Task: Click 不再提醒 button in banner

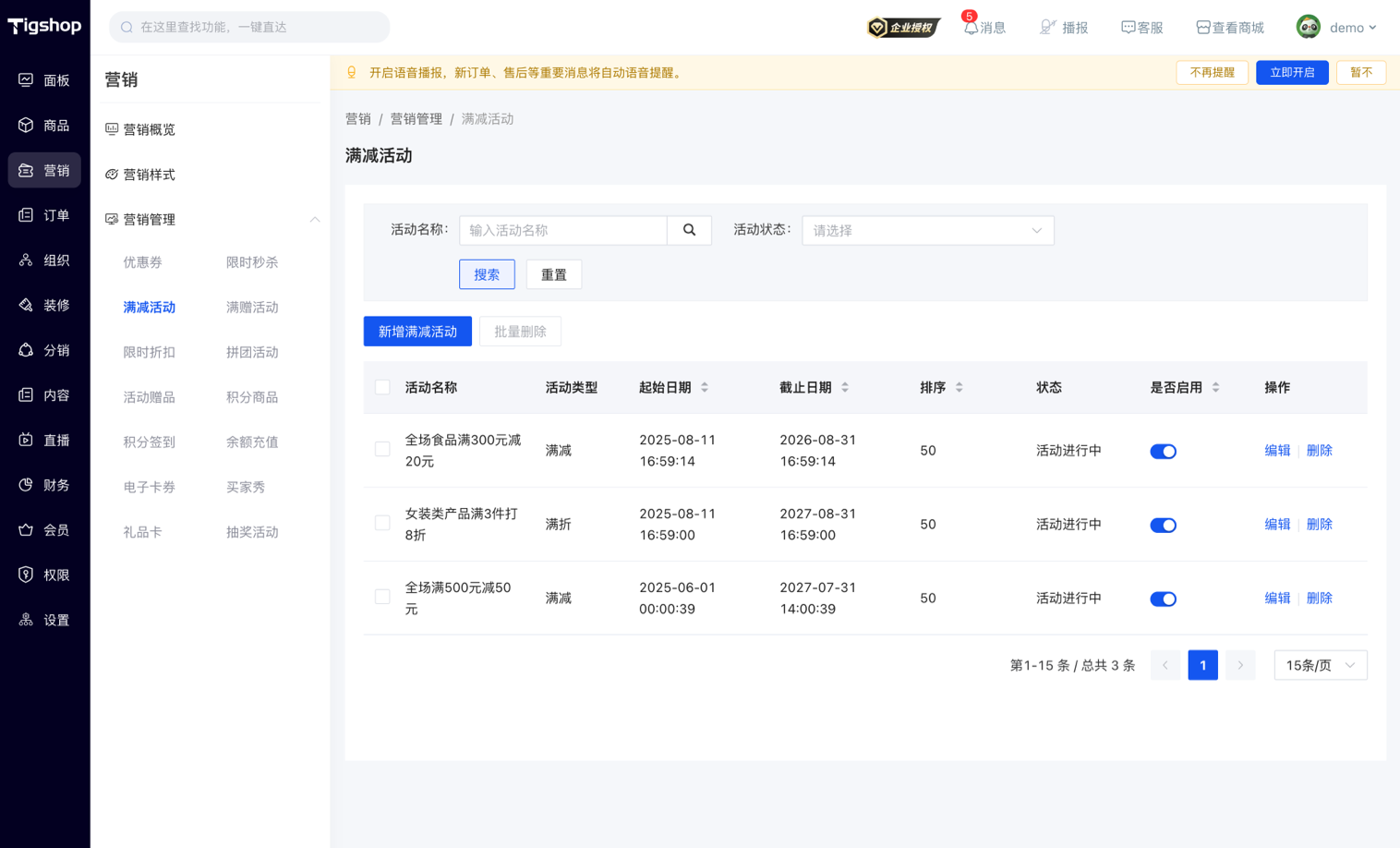Action: coord(1212,72)
